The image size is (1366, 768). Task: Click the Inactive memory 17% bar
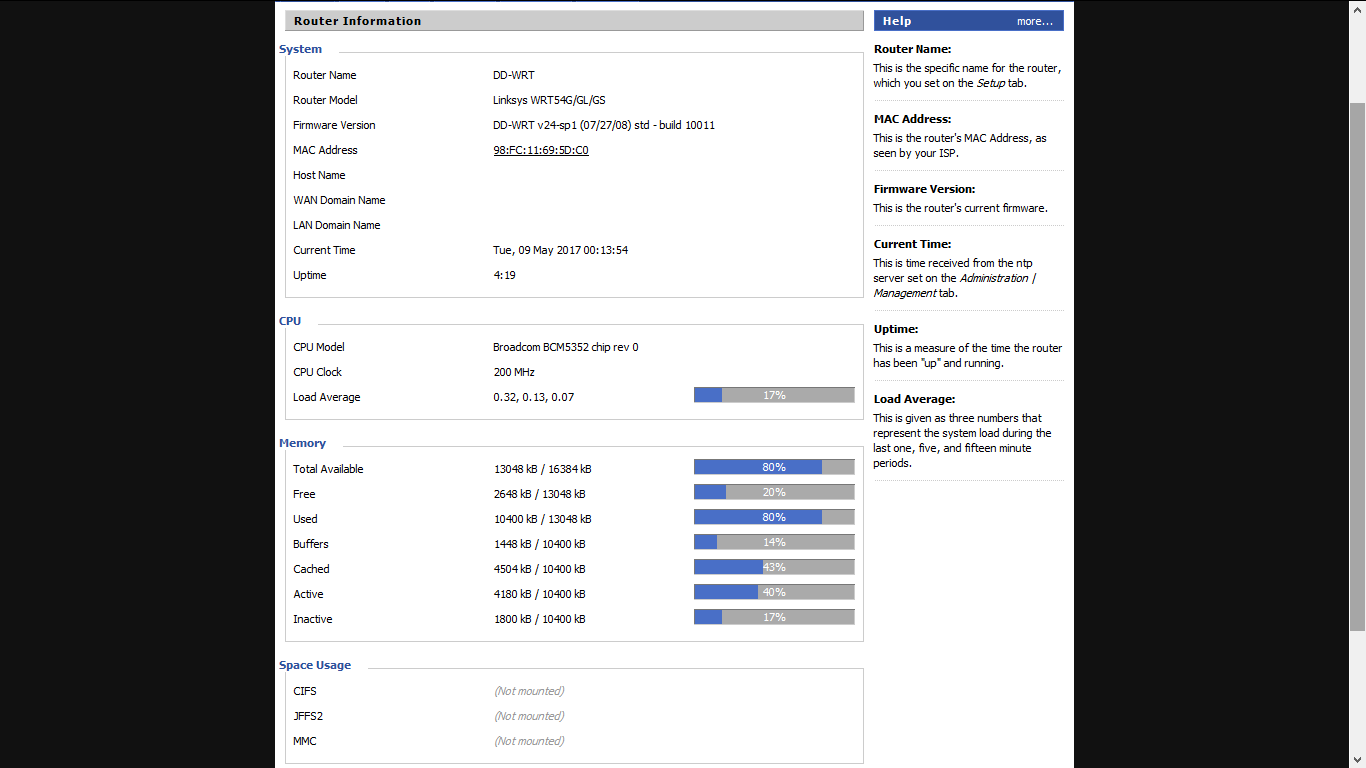click(x=774, y=617)
